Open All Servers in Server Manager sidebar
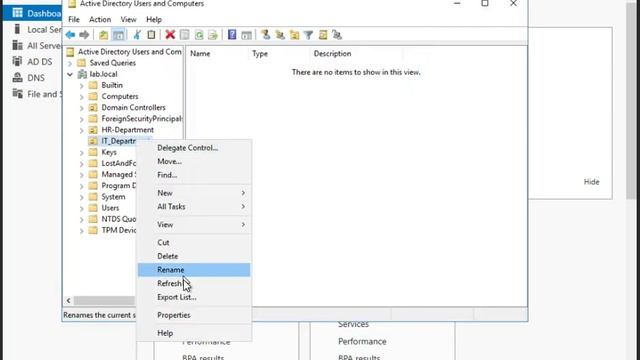The image size is (640, 360). [37, 45]
